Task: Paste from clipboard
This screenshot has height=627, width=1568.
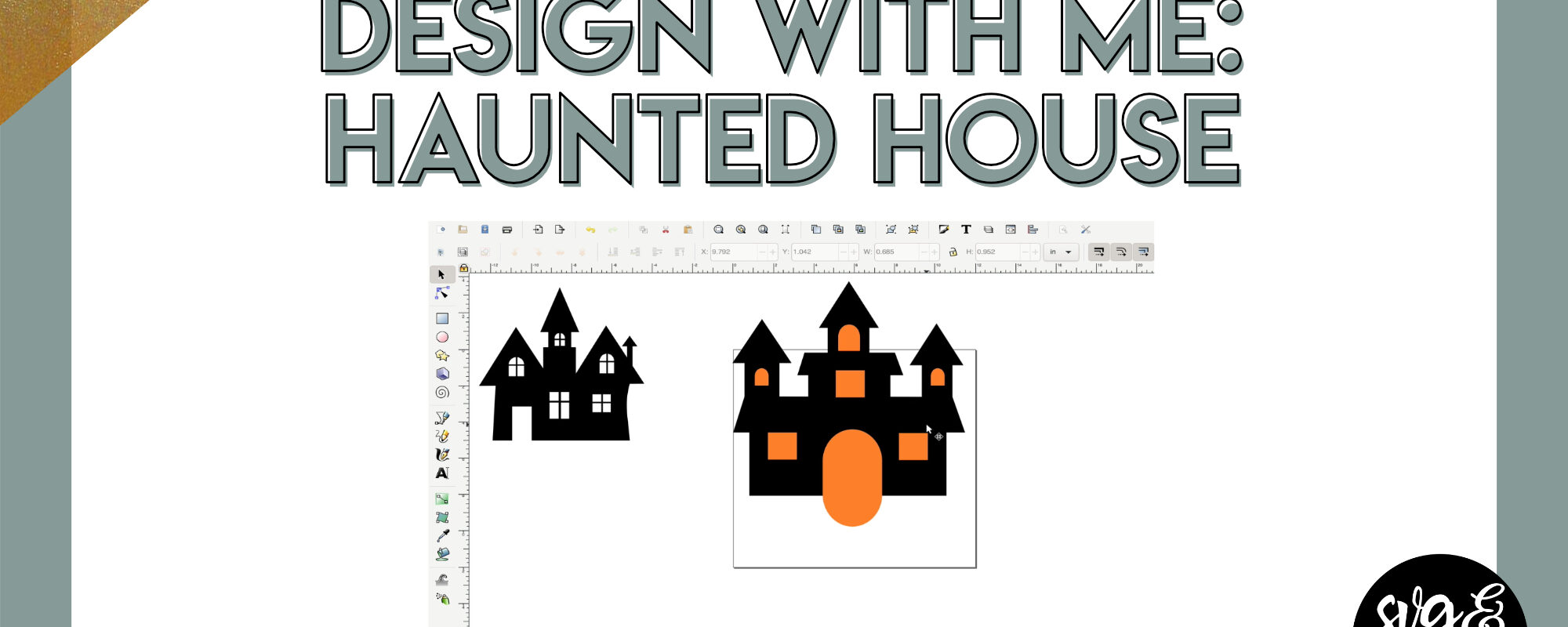Action: [x=688, y=230]
